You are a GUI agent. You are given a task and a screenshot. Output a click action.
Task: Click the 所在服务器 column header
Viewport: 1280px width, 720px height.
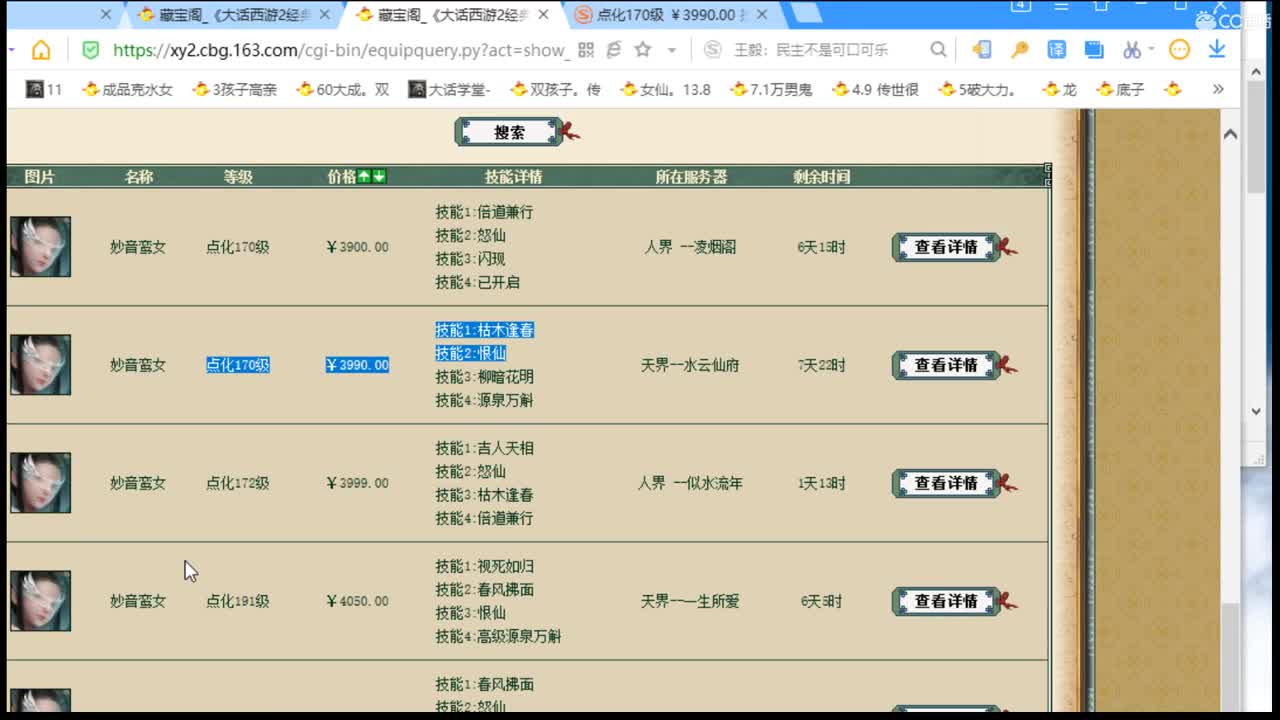pos(691,177)
